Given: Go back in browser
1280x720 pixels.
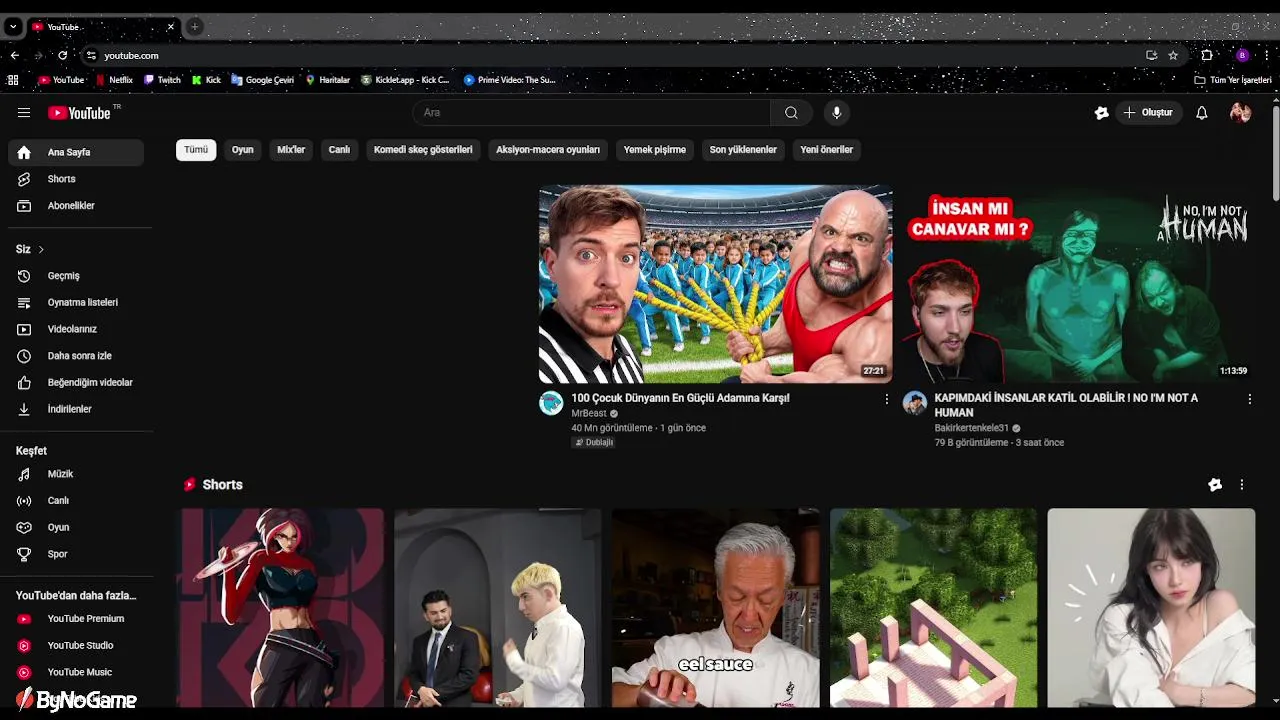Looking at the screenshot, I should (x=15, y=56).
